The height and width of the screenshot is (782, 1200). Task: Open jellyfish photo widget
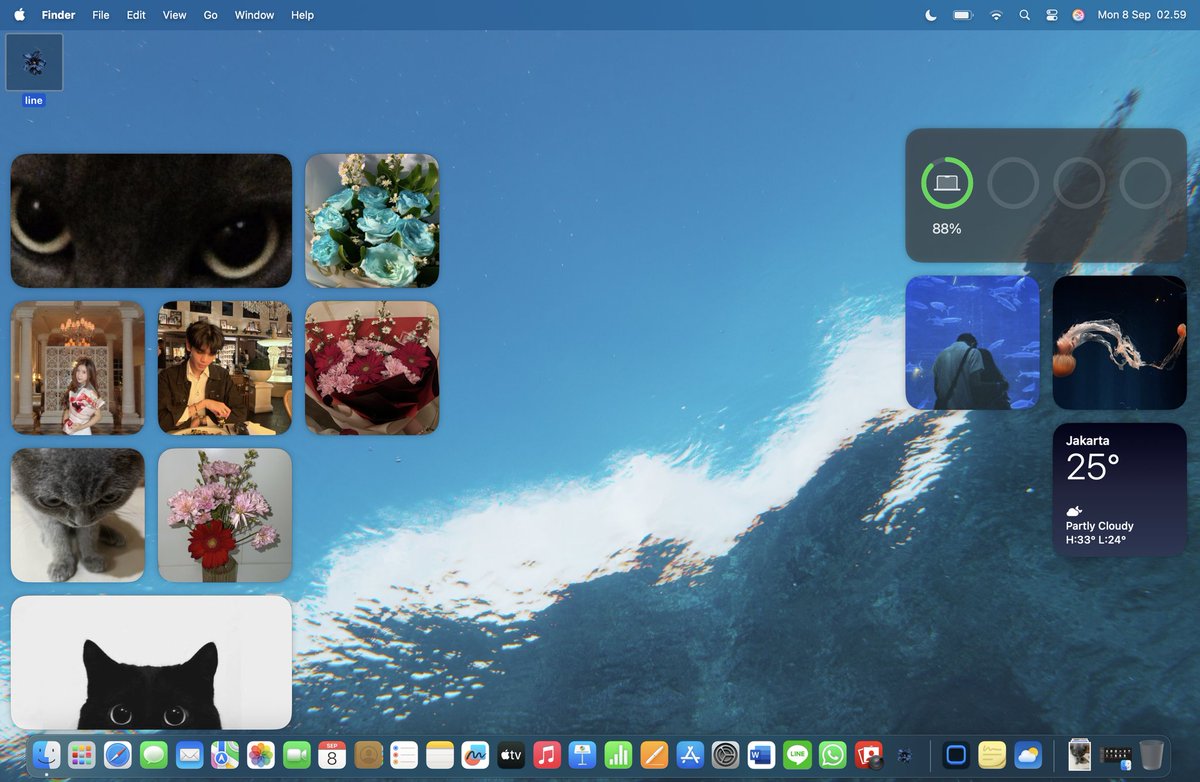(1120, 343)
